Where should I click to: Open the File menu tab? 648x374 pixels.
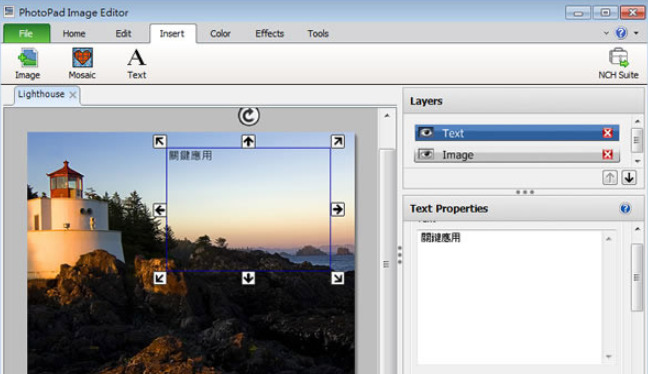(26, 33)
